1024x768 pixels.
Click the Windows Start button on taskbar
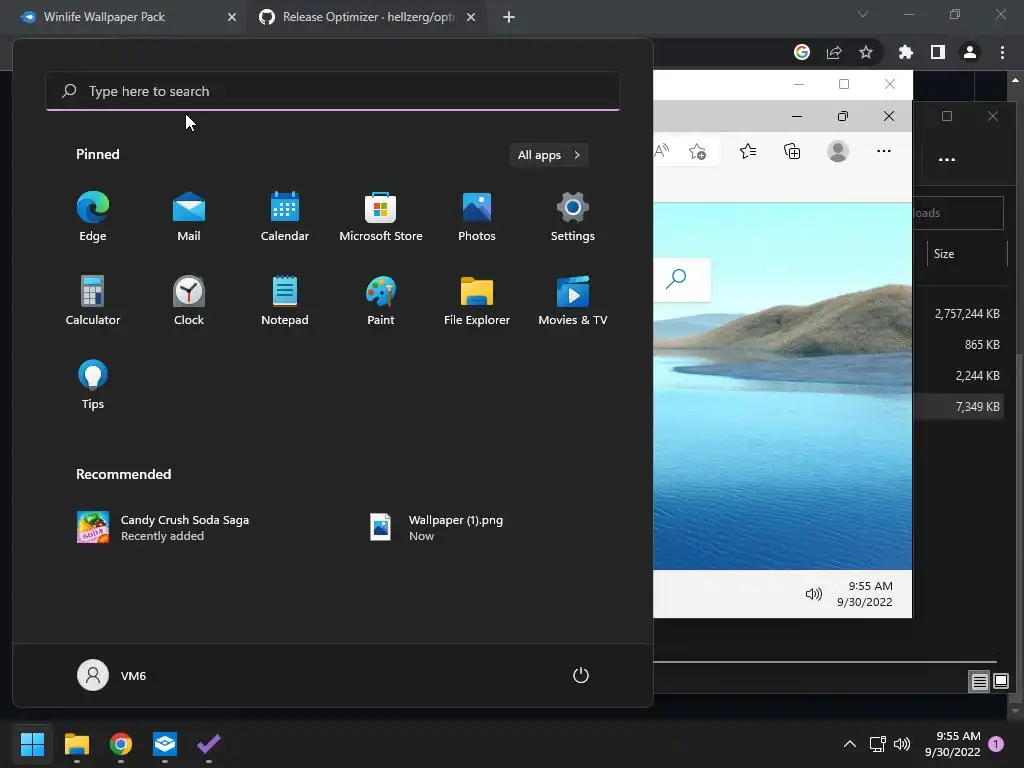(x=32, y=743)
